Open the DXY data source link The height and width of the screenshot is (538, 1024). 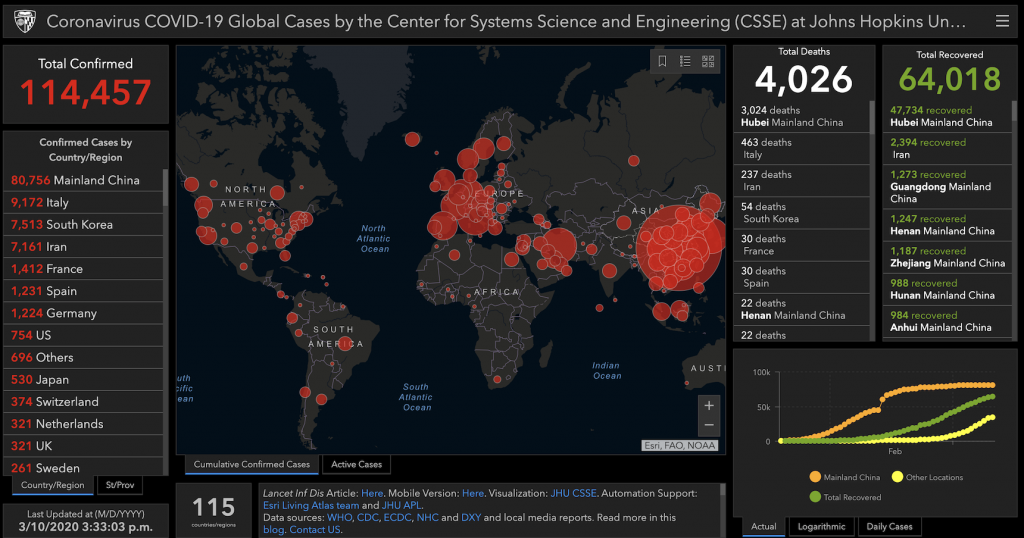pyautogui.click(x=471, y=518)
